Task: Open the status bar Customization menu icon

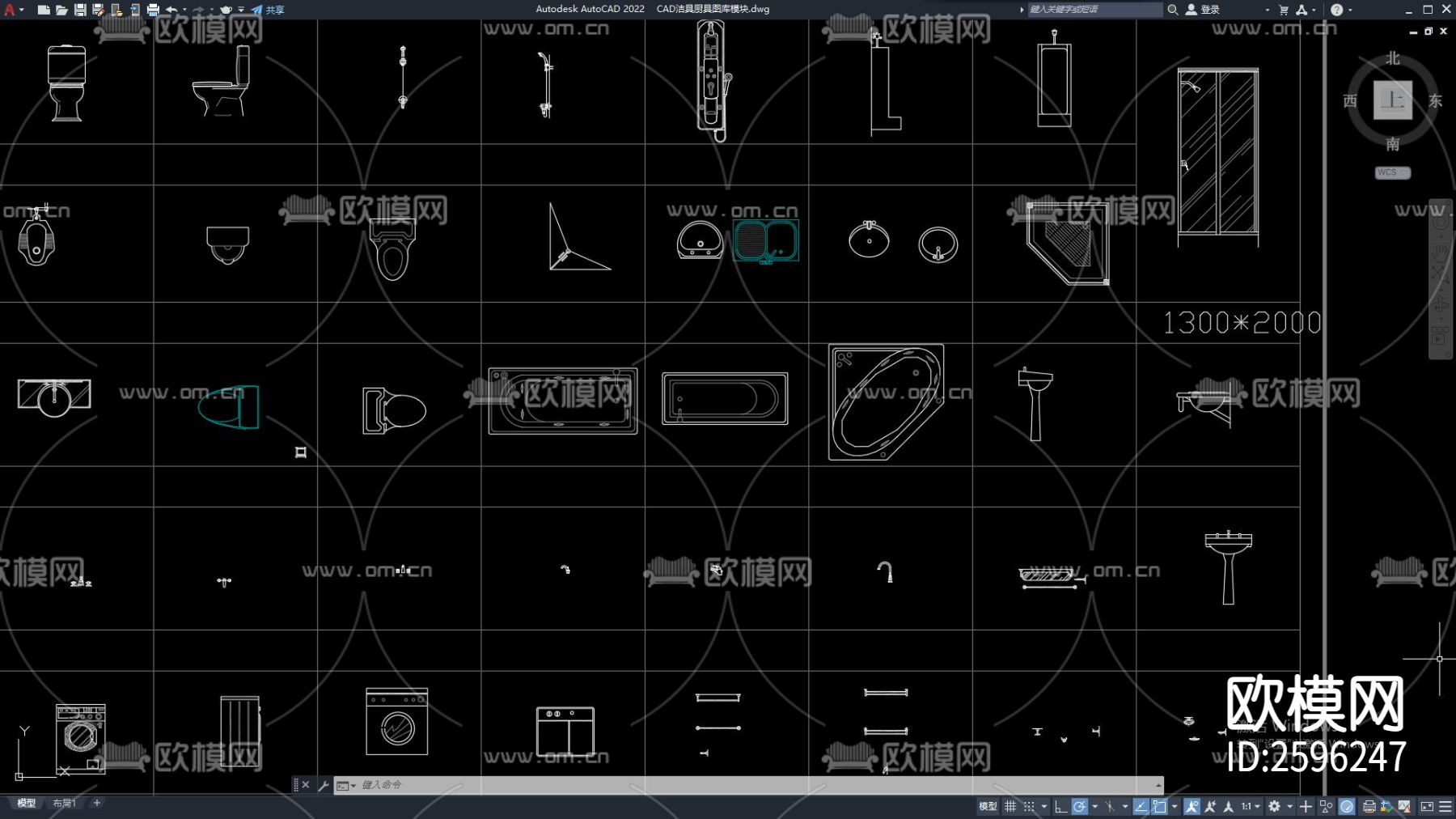Action: [x=1444, y=807]
